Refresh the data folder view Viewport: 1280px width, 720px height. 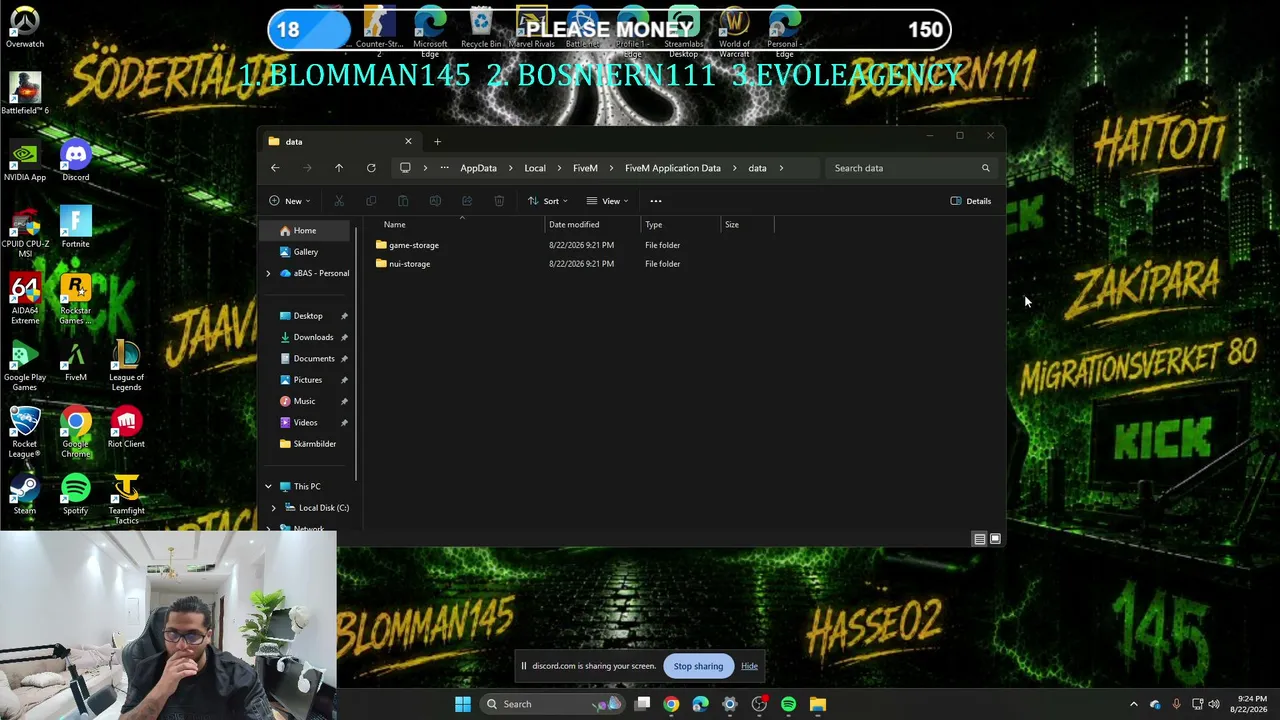point(371,168)
